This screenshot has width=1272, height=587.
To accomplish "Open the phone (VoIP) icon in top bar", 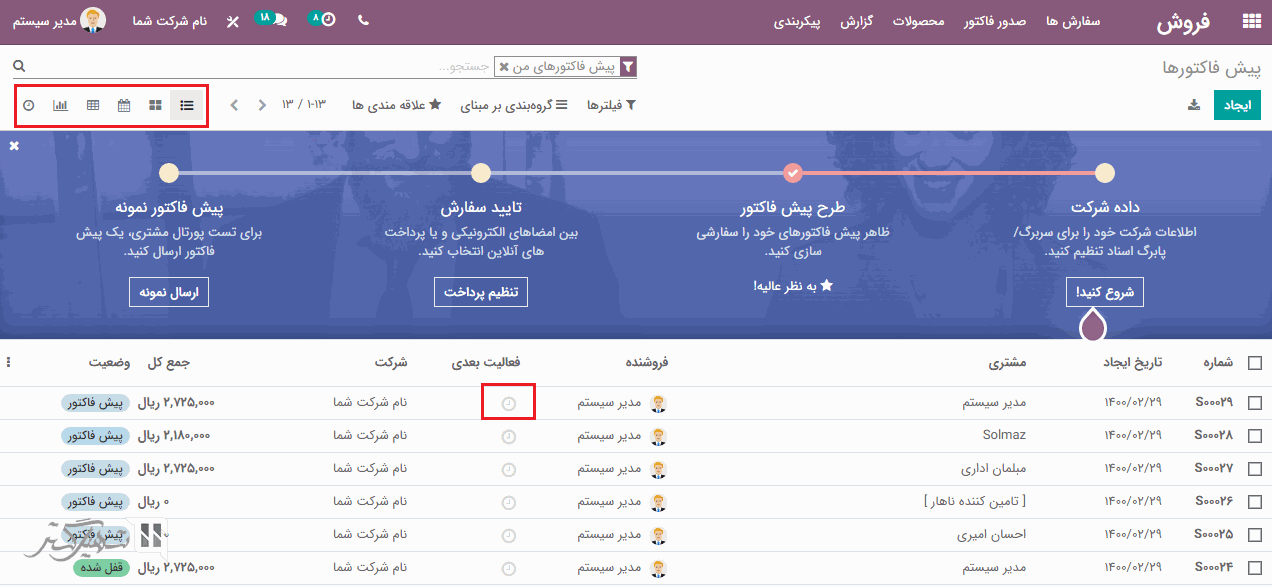I will click(363, 20).
